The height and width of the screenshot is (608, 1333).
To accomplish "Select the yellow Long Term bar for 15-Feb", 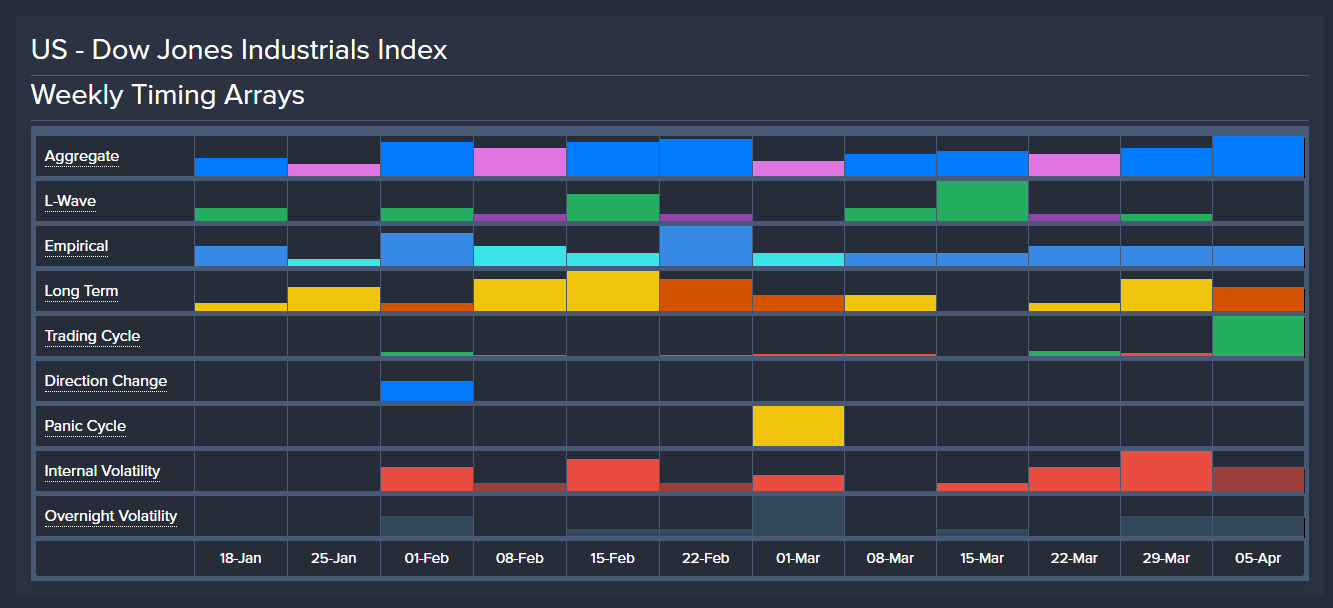I will tap(613, 291).
